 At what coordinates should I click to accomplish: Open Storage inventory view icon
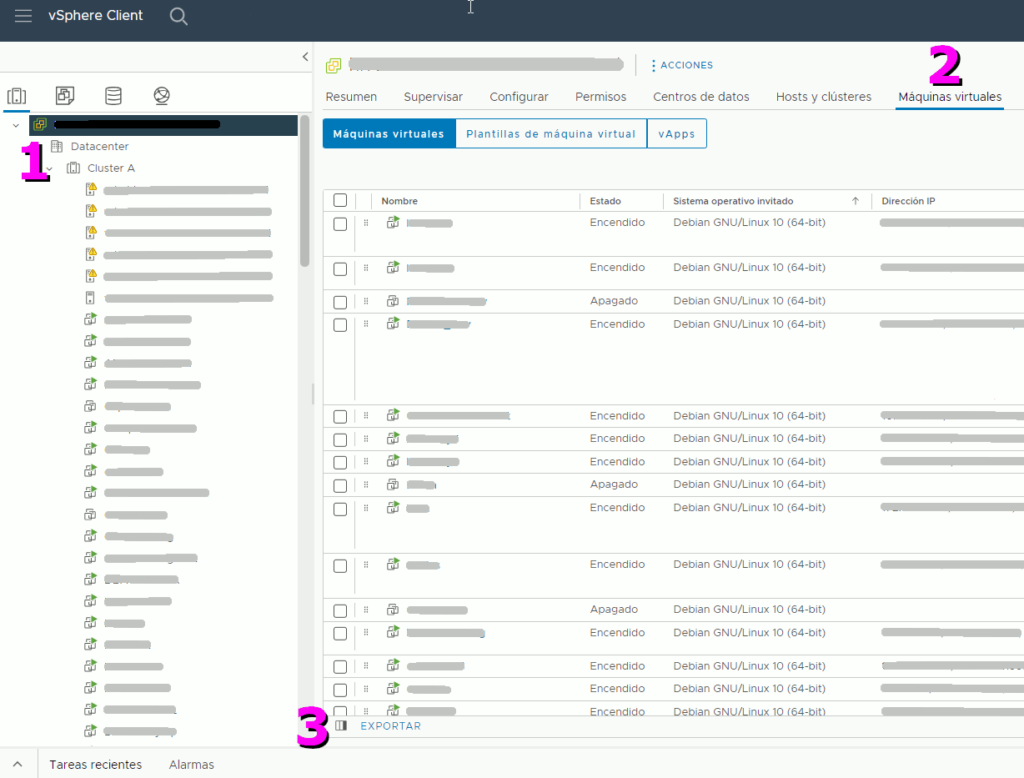[113, 95]
